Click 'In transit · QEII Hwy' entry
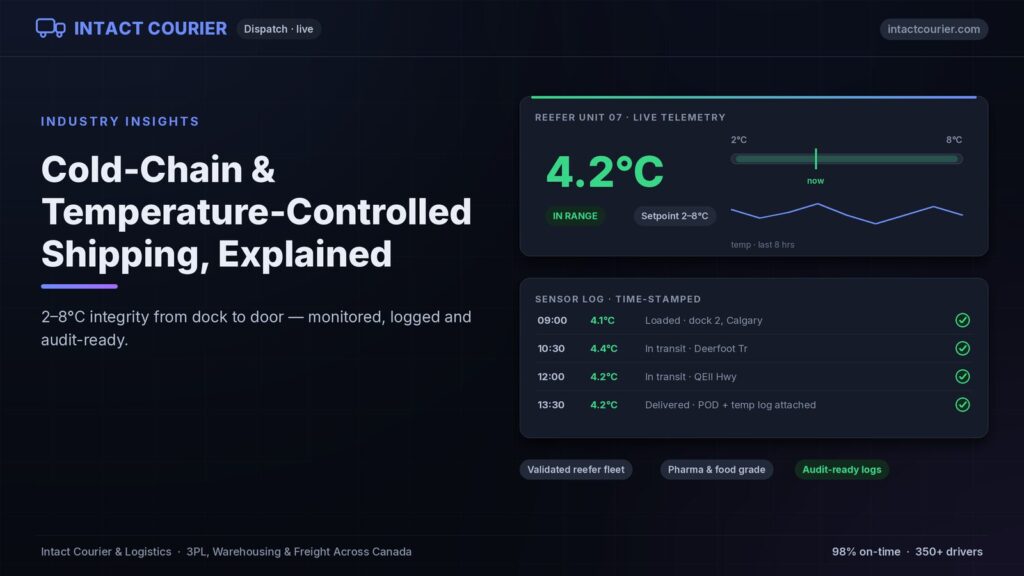This screenshot has width=1024, height=576. [690, 376]
